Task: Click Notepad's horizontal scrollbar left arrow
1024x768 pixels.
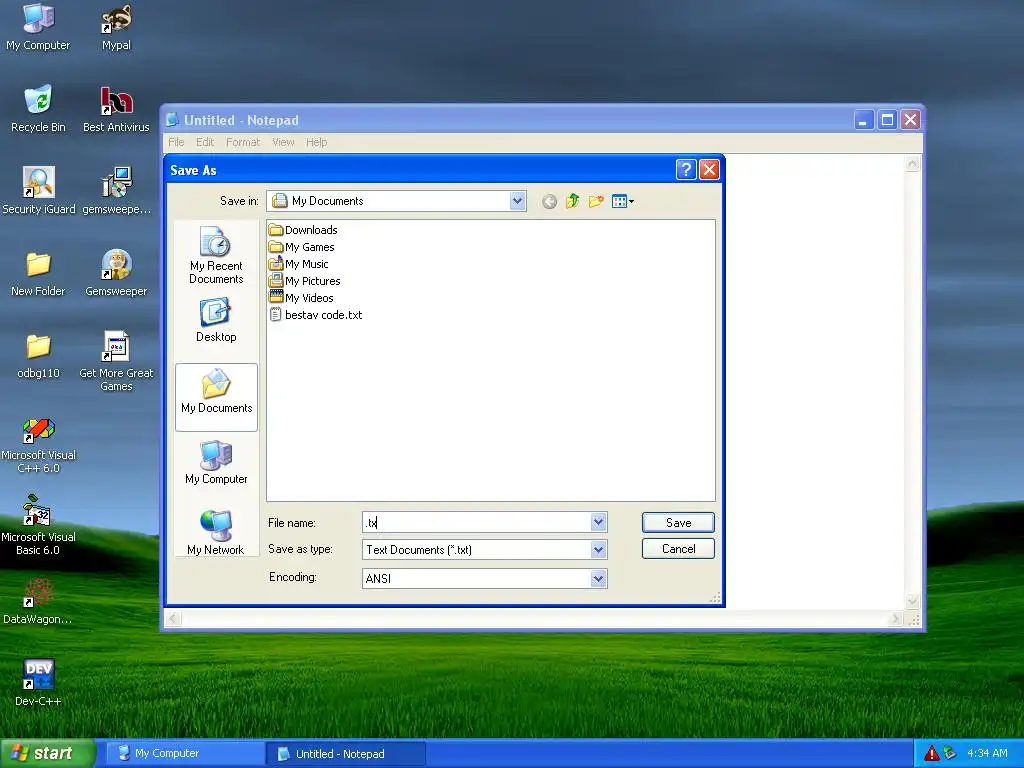Action: pos(174,618)
